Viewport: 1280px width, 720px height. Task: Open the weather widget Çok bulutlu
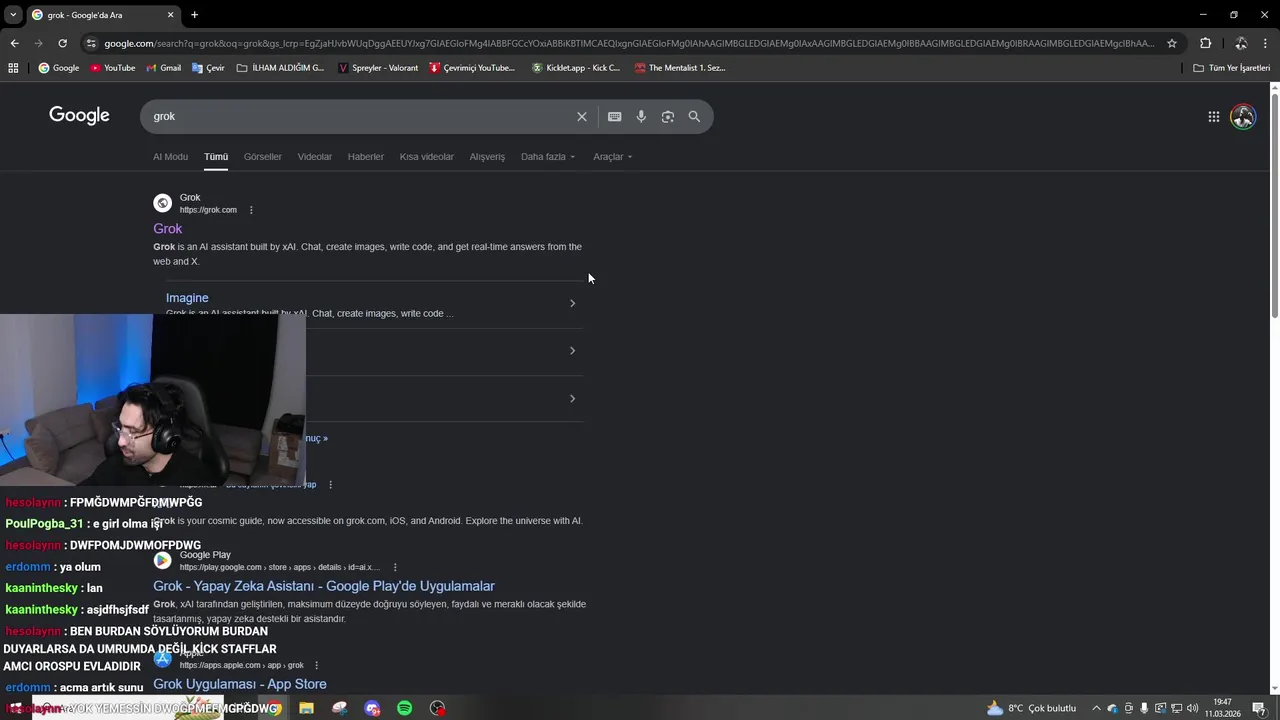1031,708
